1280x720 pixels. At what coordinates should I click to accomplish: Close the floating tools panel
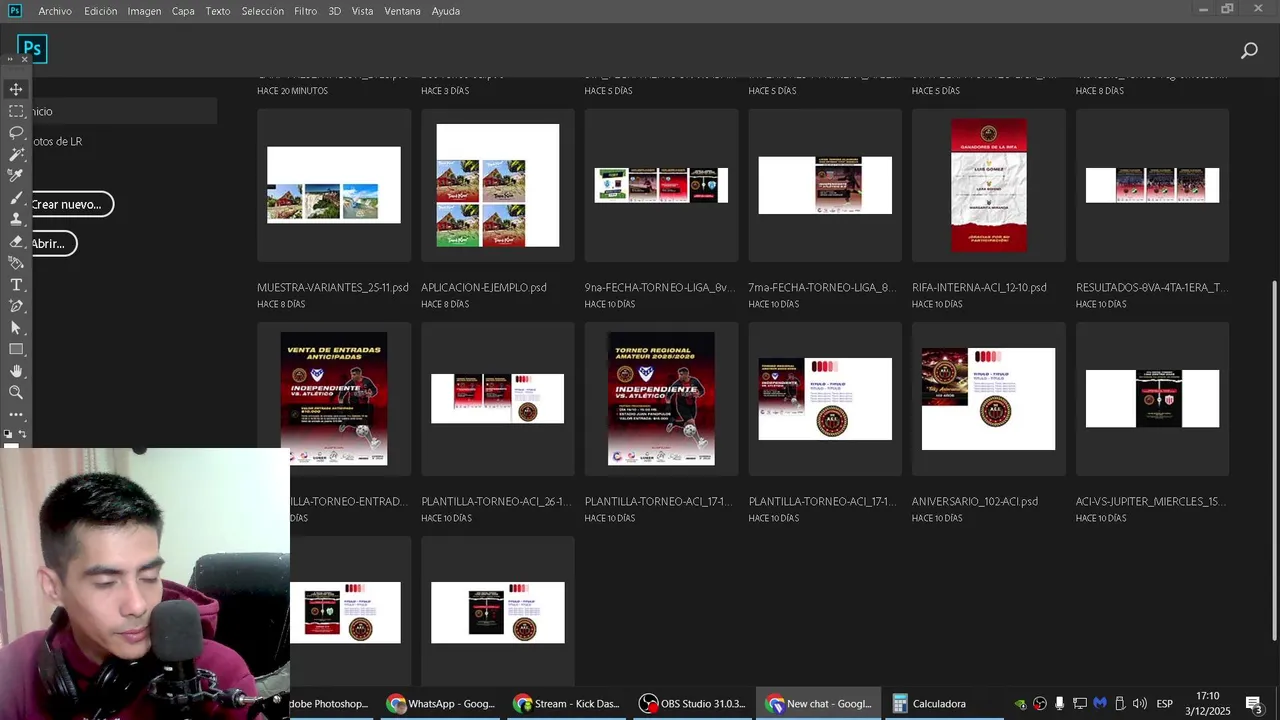pyautogui.click(x=25, y=60)
